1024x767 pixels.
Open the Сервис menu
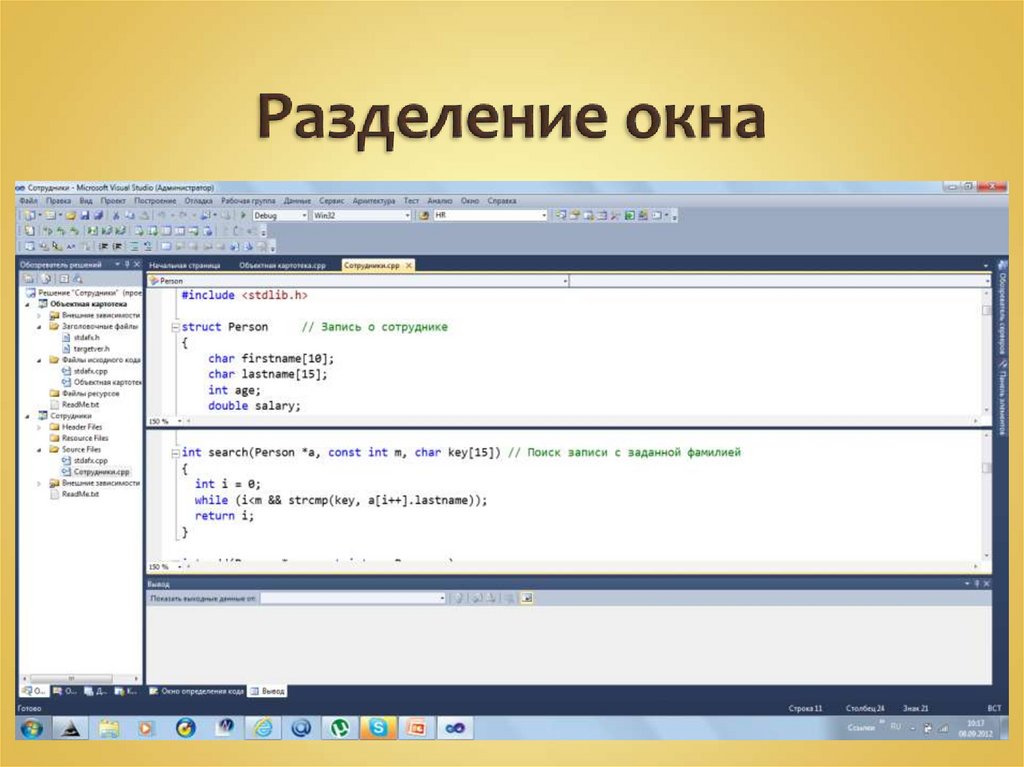pyautogui.click(x=331, y=201)
